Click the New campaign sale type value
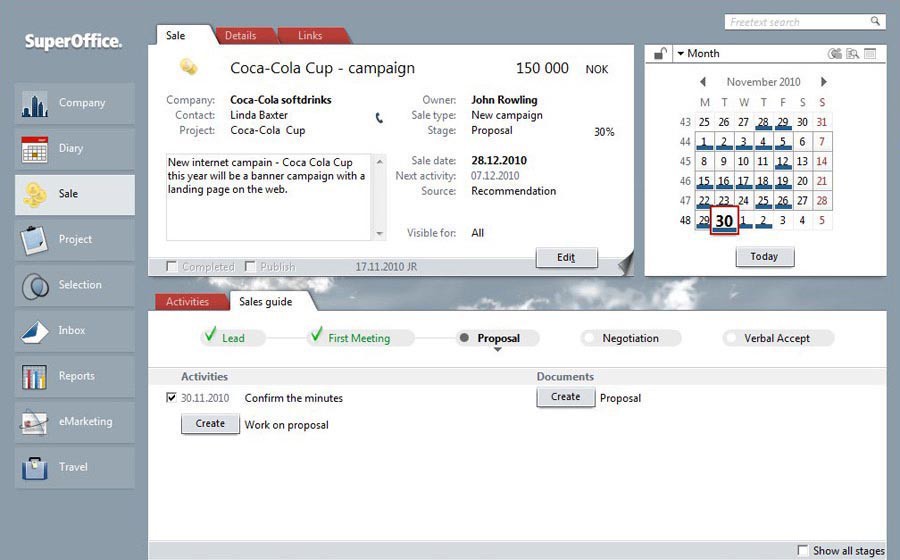This screenshot has height=560, width=900. coord(507,115)
